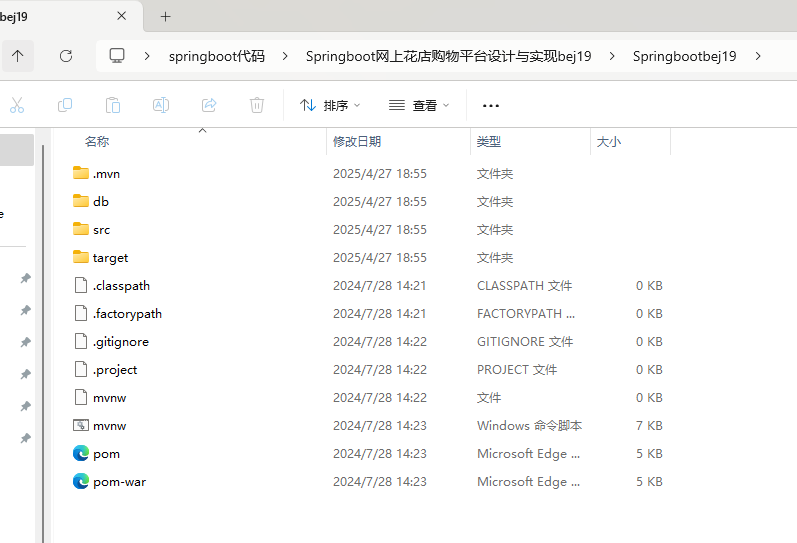Click the navigation pane vertical scrollbar
The width and height of the screenshot is (797, 543).
pyautogui.click(x=43, y=344)
